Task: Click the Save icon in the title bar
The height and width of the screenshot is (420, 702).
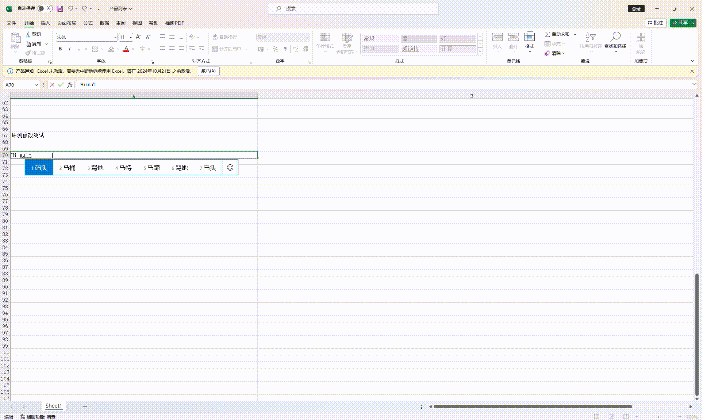Action: point(60,9)
